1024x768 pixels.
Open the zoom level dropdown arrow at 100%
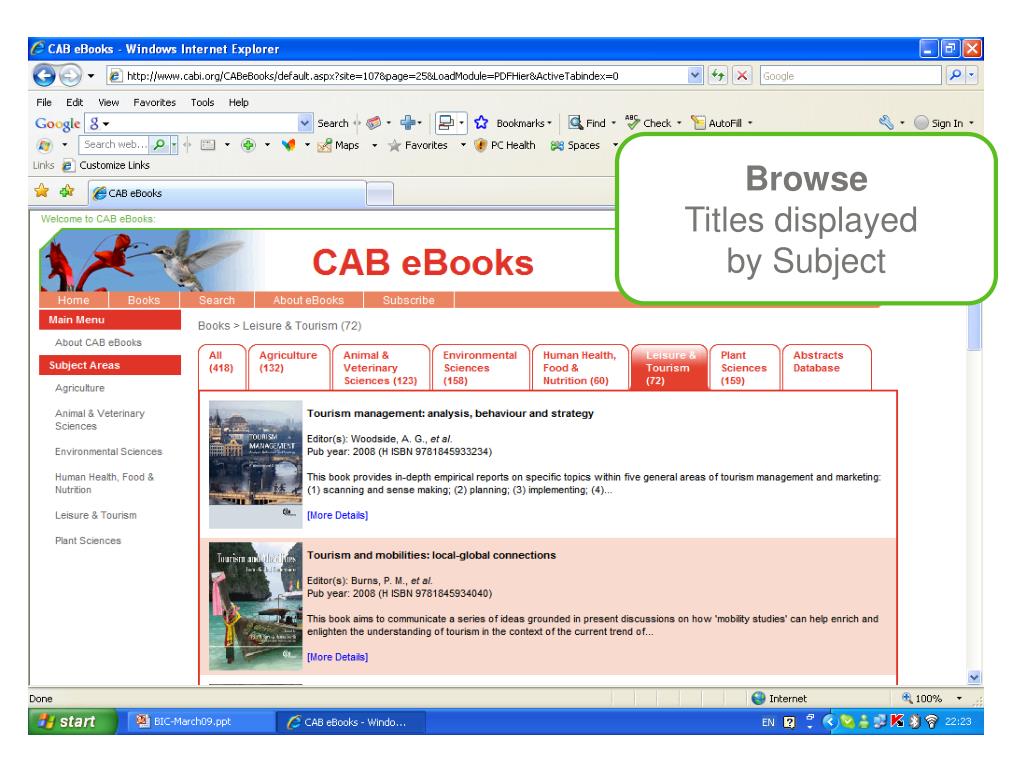pos(959,698)
